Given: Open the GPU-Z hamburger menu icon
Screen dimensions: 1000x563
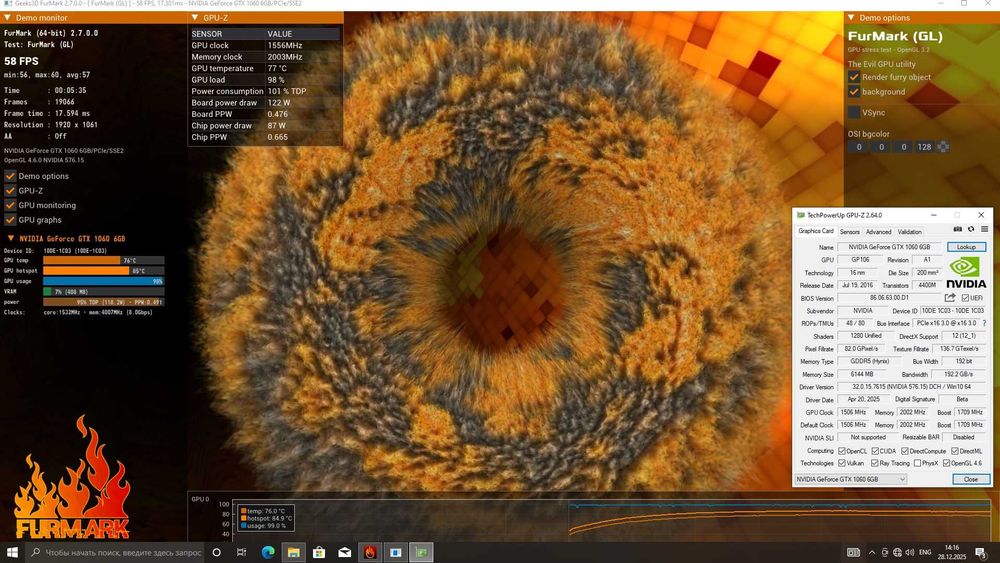Looking at the screenshot, I should click(x=985, y=230).
